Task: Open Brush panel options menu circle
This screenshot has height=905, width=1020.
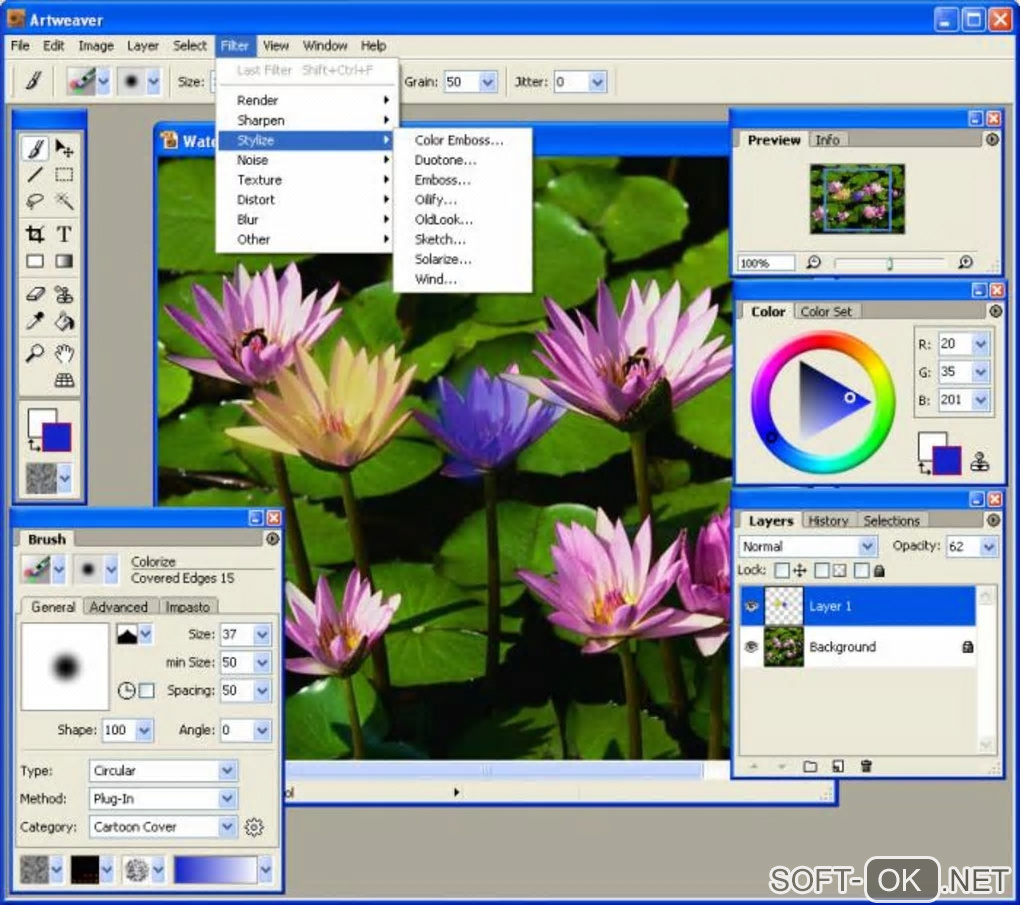Action: coord(273,539)
